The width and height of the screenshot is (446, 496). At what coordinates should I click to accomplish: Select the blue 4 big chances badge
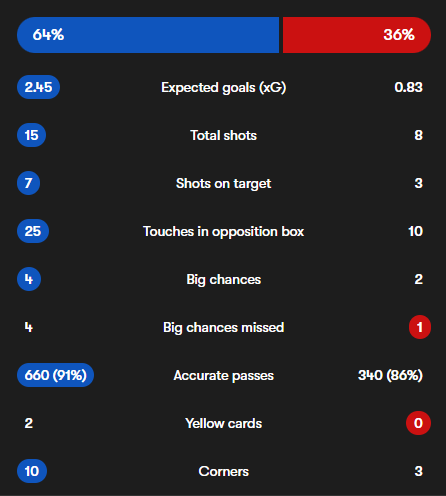[29, 279]
